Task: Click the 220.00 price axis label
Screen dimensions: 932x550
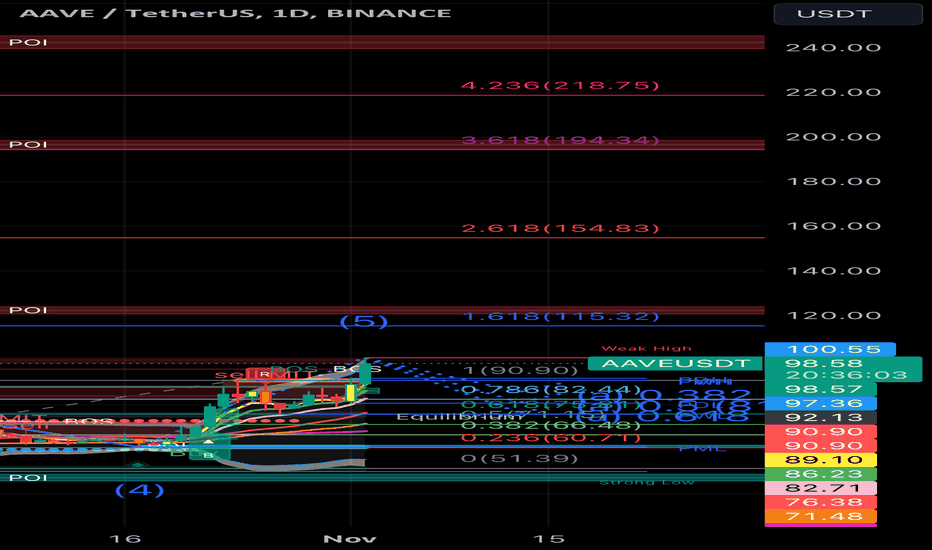Action: tap(833, 92)
